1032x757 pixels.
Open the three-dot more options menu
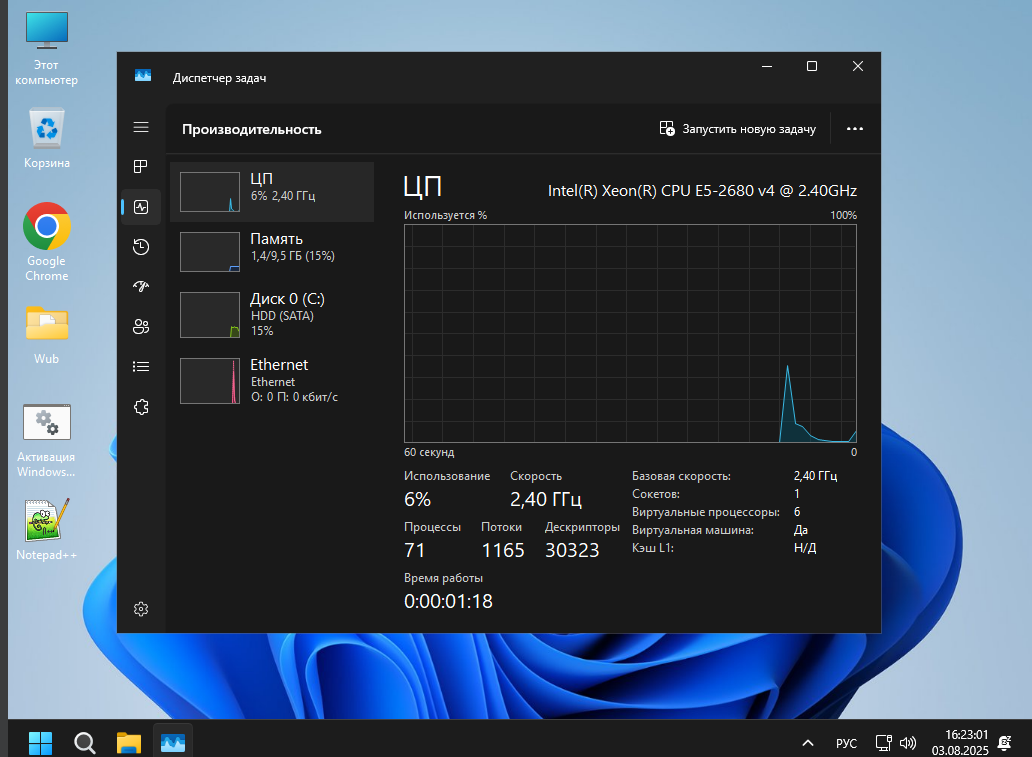[855, 129]
